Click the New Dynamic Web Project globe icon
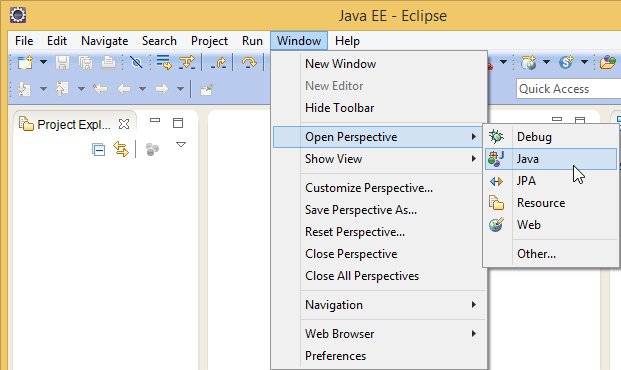 pos(528,63)
